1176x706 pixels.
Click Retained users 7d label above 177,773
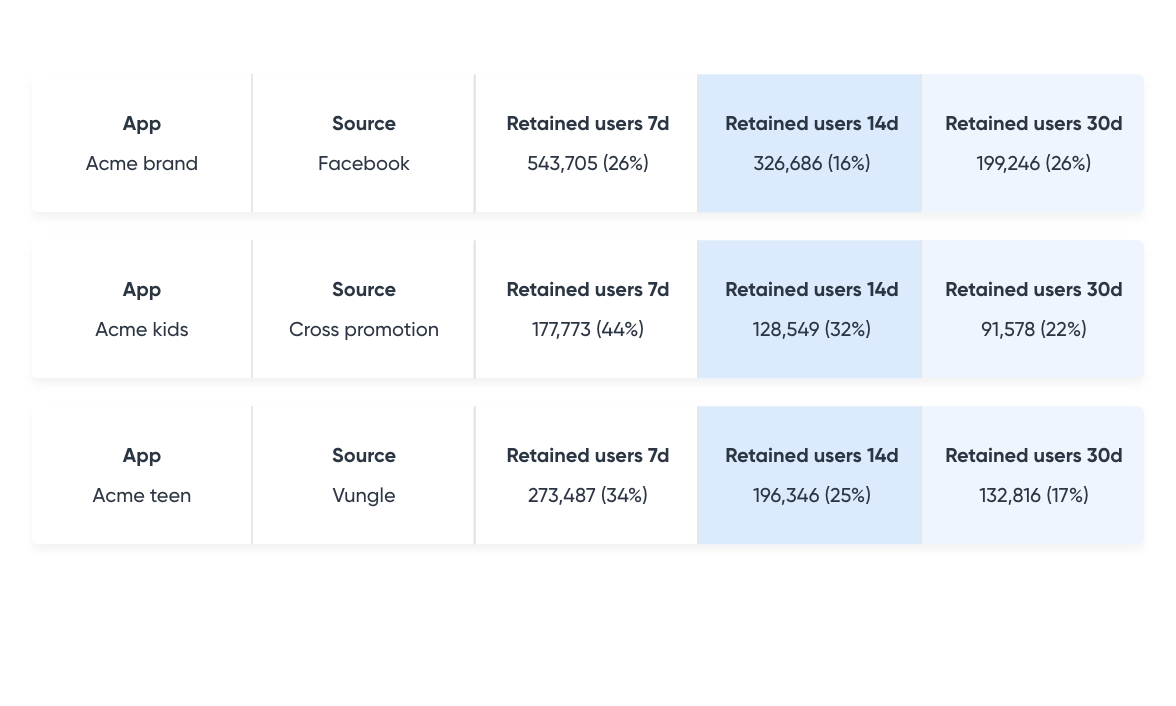[588, 290]
